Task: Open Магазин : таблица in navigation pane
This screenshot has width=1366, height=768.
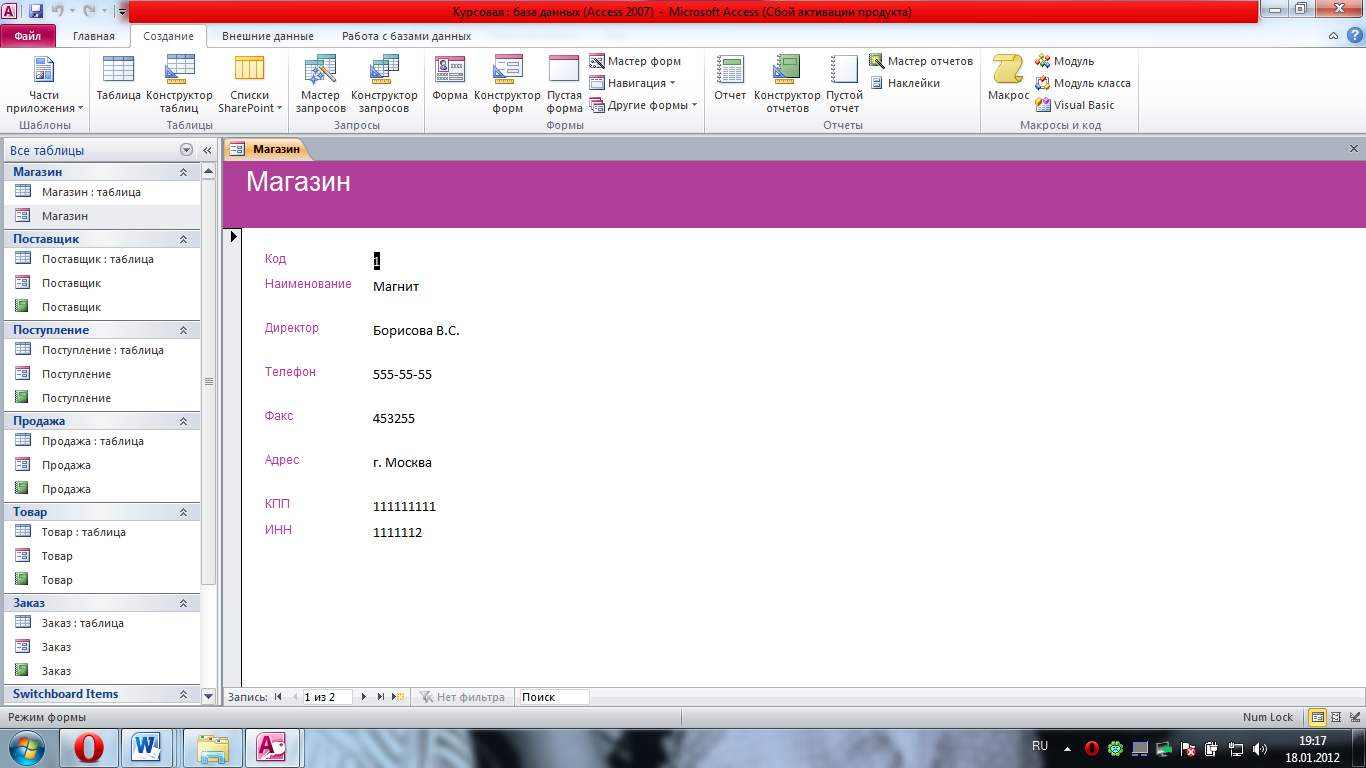Action: (102, 192)
